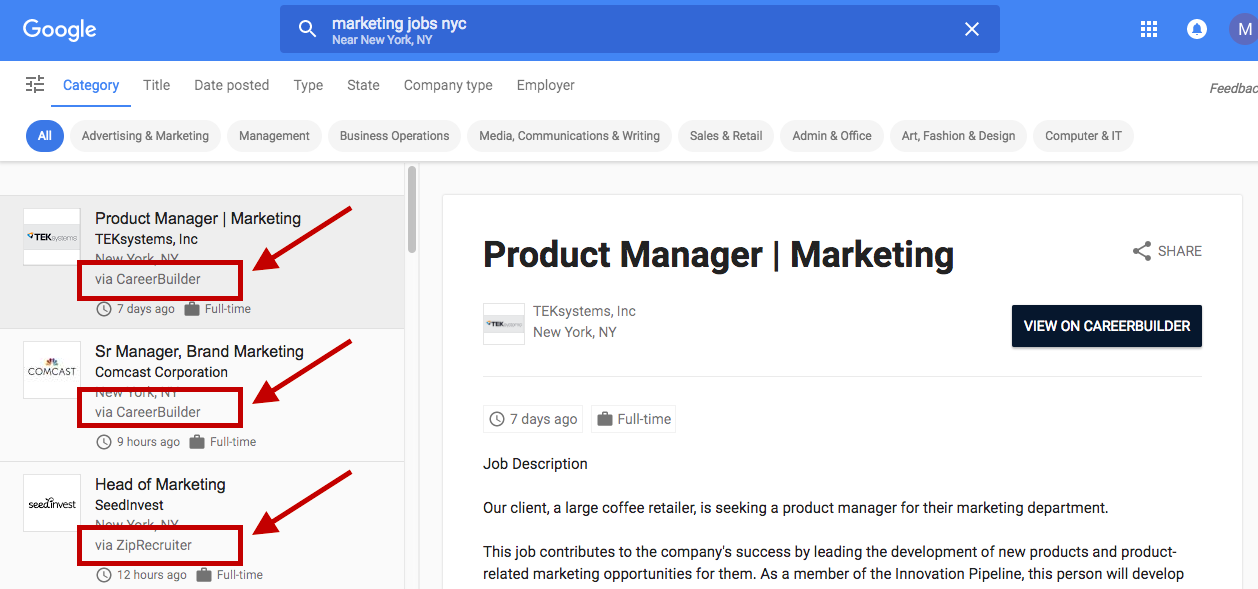Select the All category chip
This screenshot has width=1258, height=589.
point(45,136)
